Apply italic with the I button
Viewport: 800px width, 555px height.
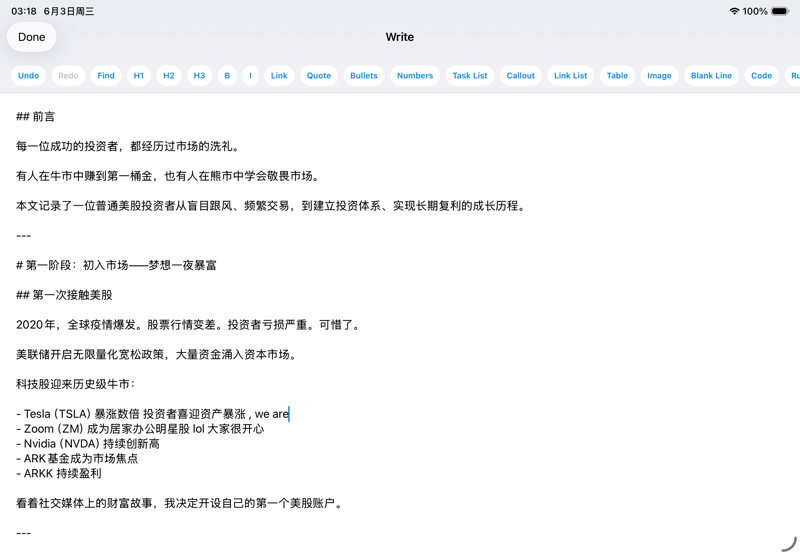click(251, 75)
